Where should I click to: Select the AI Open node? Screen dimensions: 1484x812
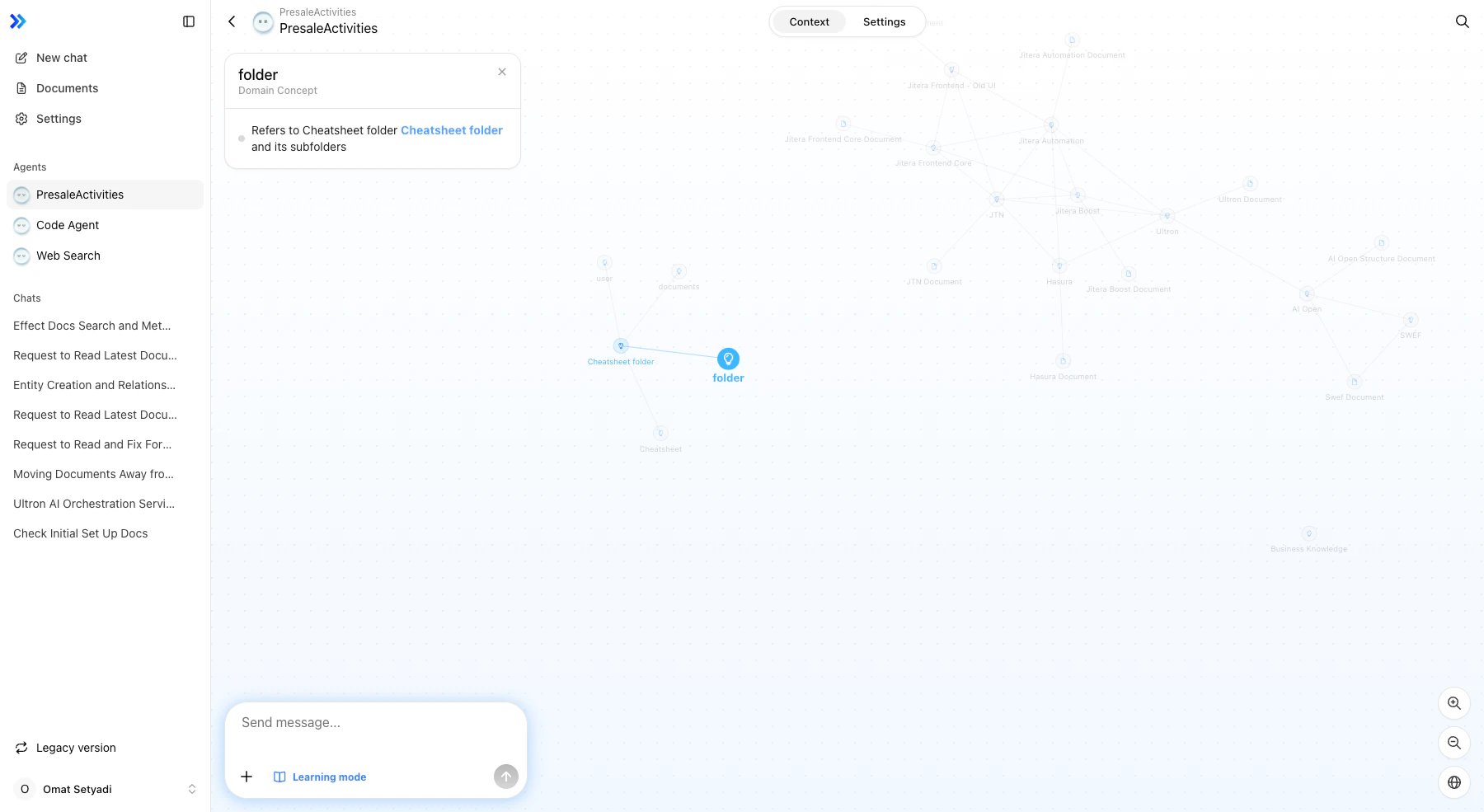coord(1307,293)
